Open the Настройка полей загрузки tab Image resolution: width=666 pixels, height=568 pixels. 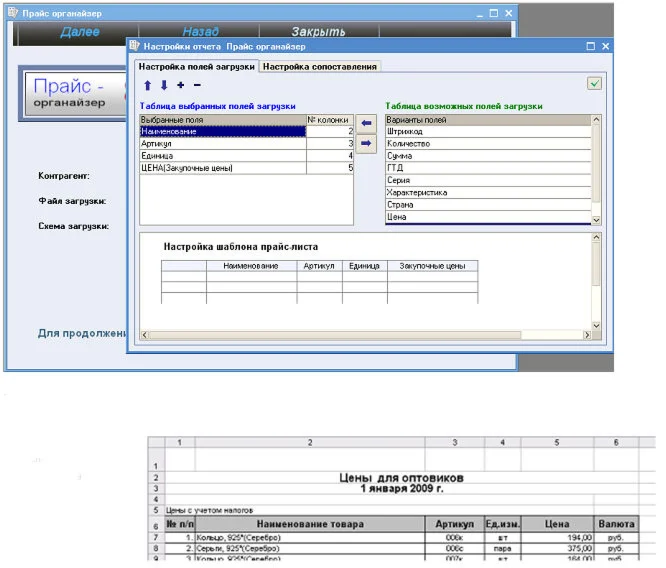196,66
